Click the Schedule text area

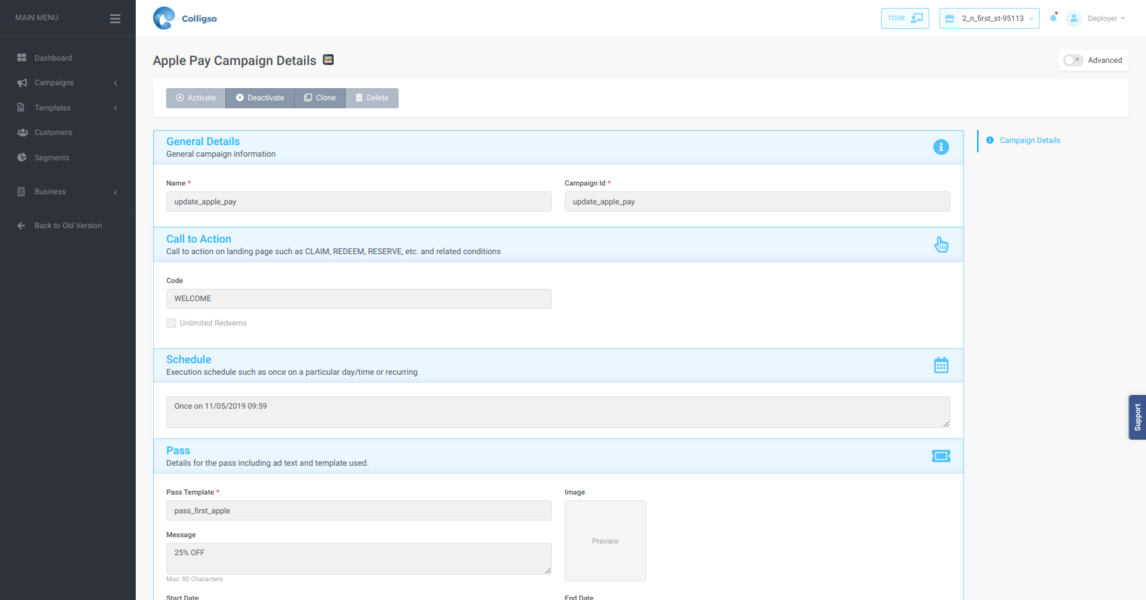pyautogui.click(x=558, y=412)
